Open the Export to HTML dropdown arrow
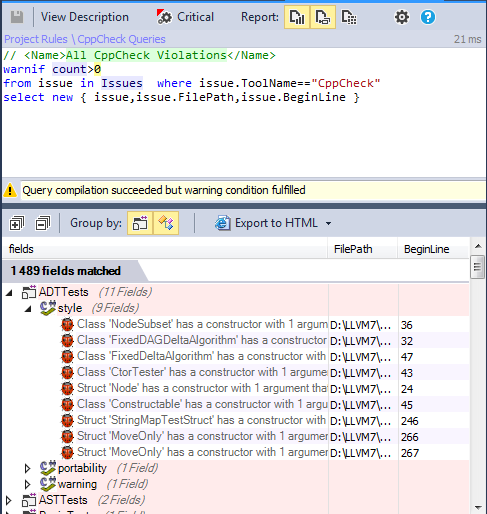This screenshot has height=514, width=487. pyautogui.click(x=328, y=223)
